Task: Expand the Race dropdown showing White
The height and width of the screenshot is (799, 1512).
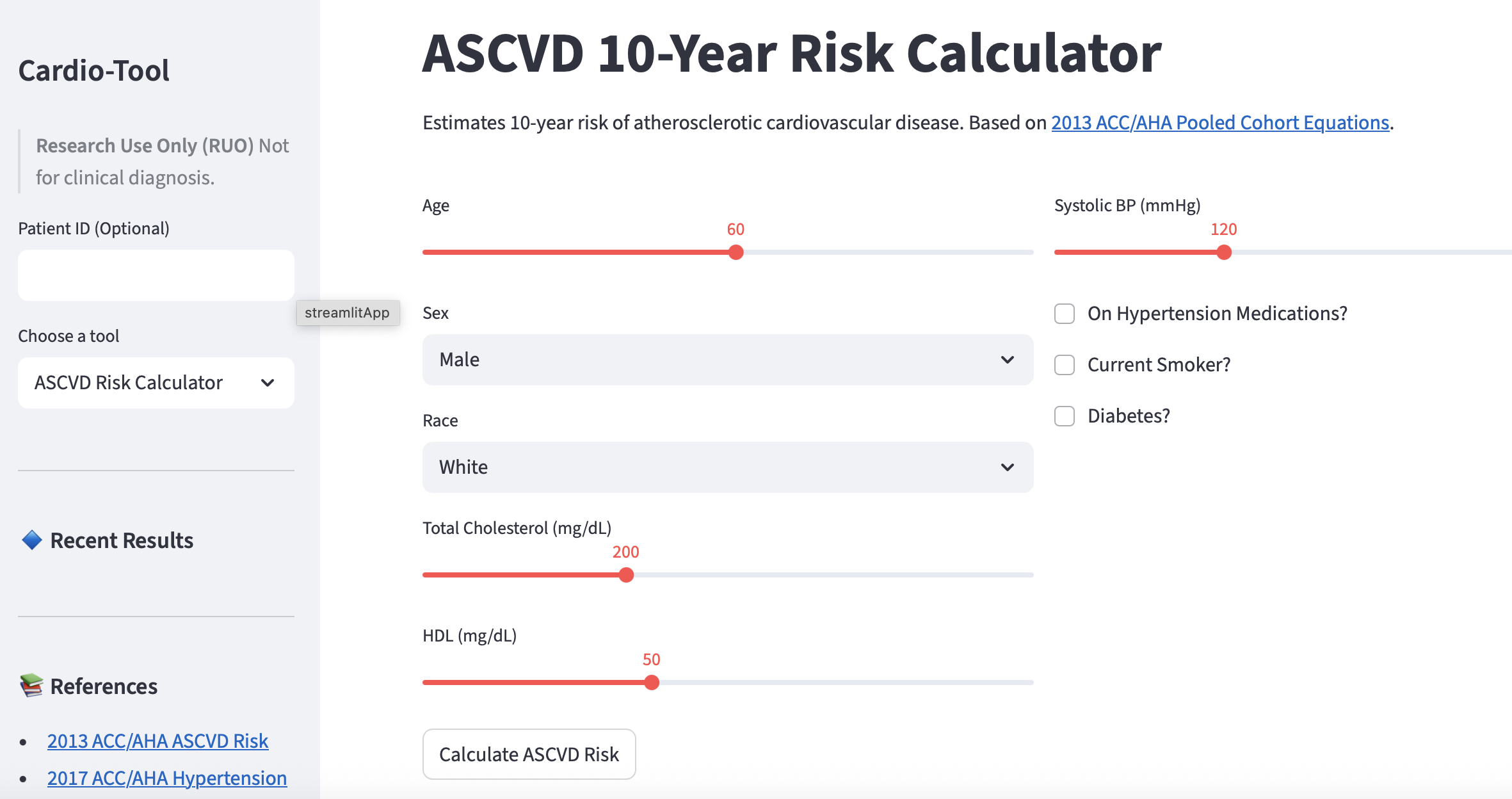Action: (727, 467)
